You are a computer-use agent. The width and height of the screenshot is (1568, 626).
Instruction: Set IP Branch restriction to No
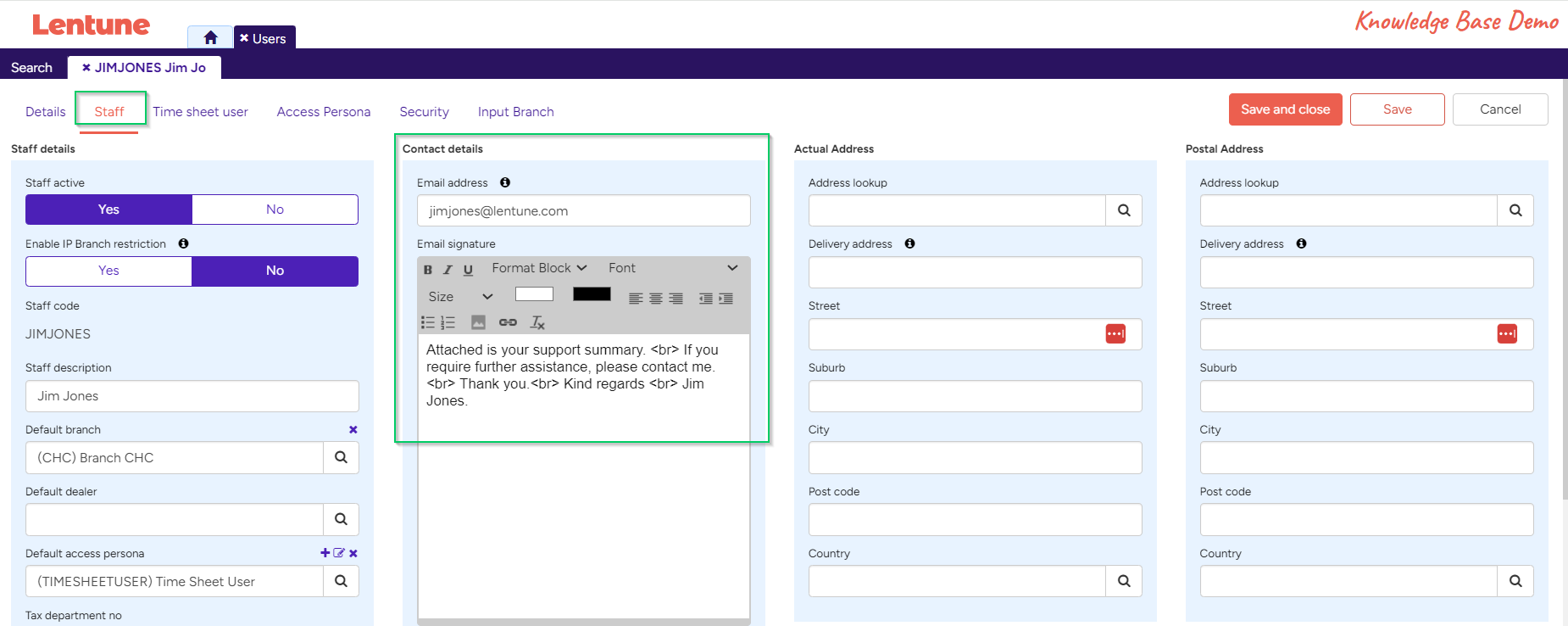click(275, 271)
